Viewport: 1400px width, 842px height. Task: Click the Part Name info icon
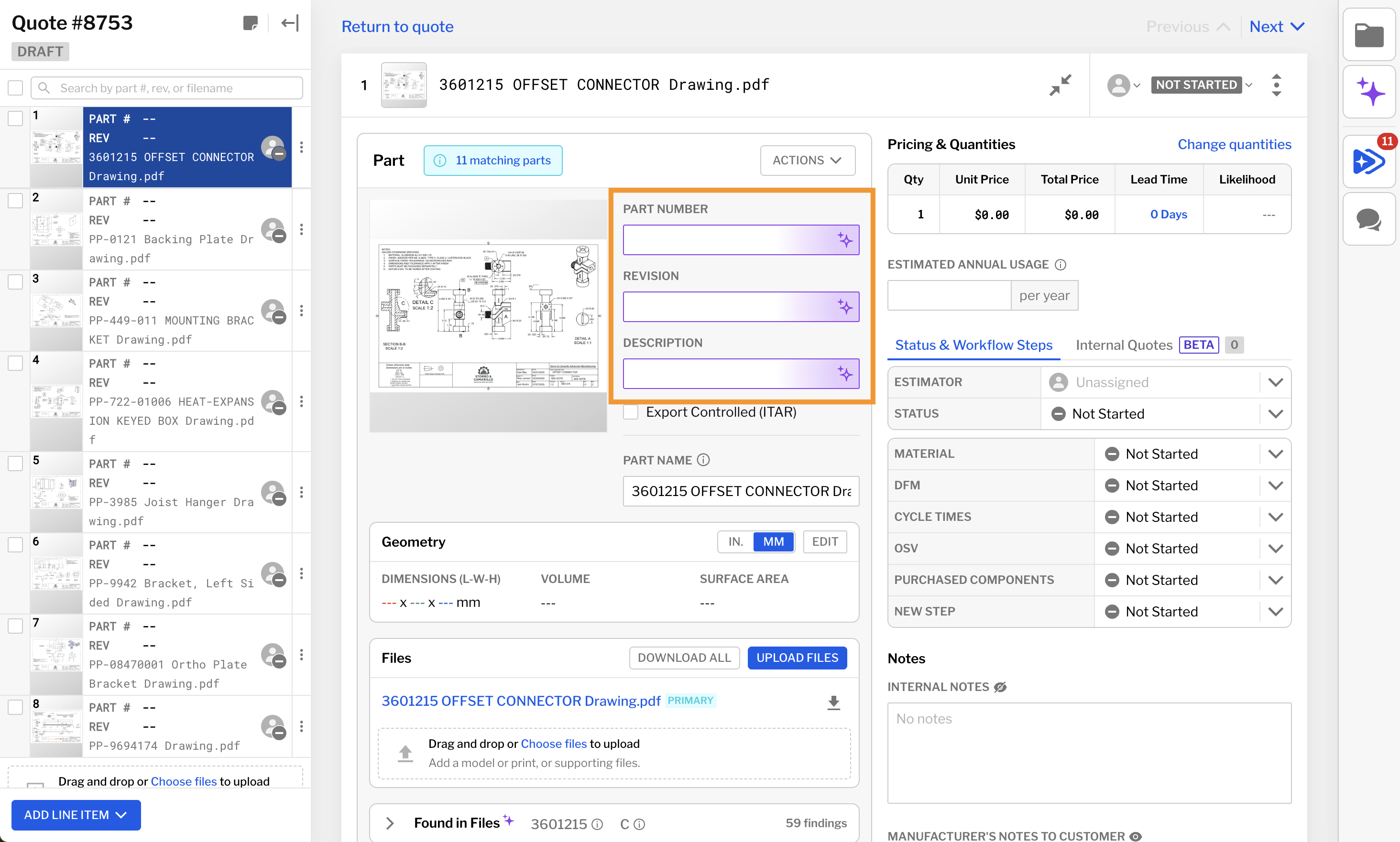click(703, 460)
